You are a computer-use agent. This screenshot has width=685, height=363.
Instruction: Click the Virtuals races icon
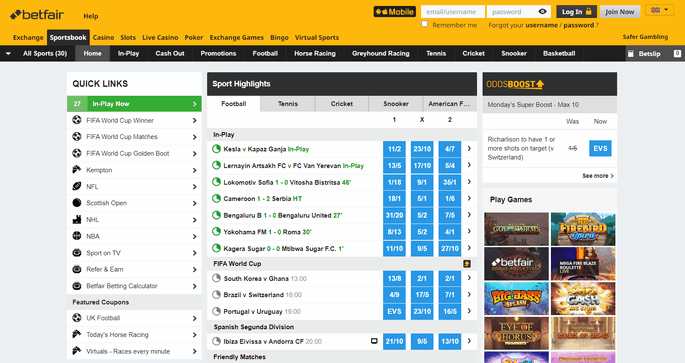[77, 351]
